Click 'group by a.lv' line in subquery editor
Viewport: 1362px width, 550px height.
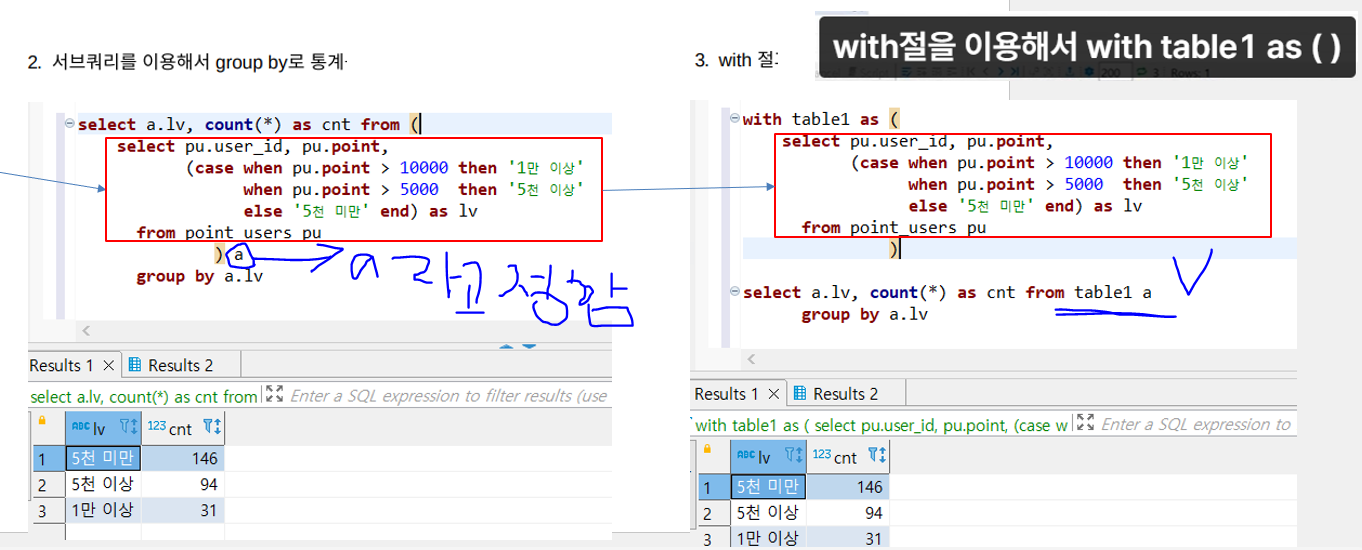coord(200,276)
